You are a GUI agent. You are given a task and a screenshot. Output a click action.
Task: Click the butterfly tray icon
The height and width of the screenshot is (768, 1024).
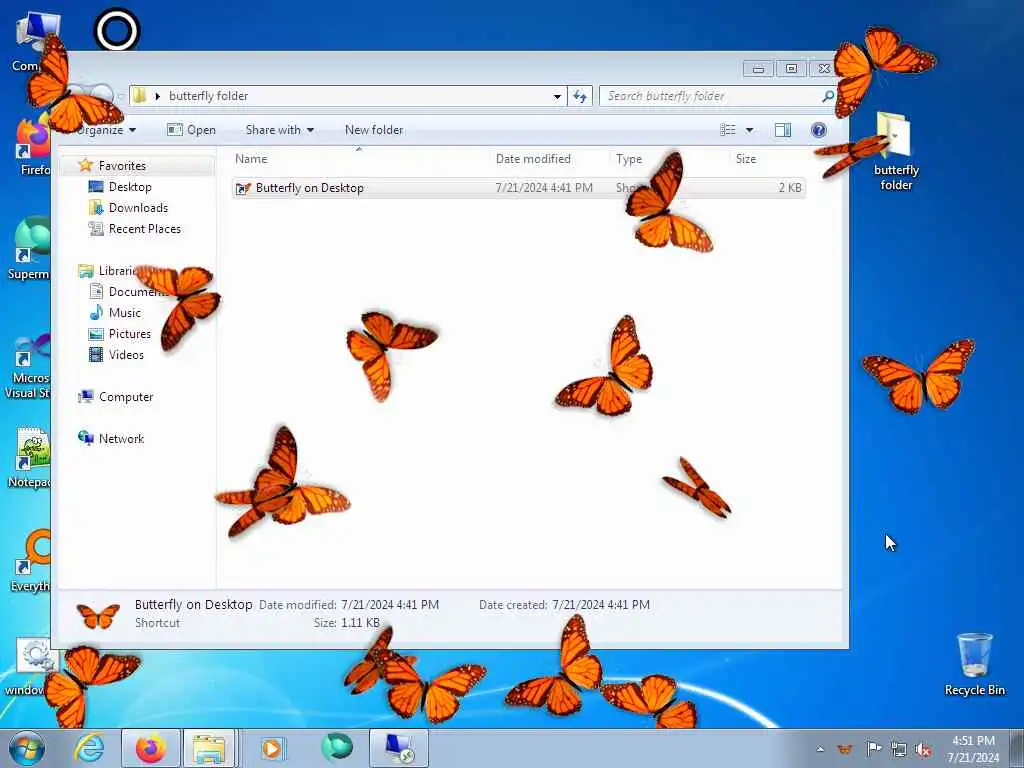click(x=845, y=749)
